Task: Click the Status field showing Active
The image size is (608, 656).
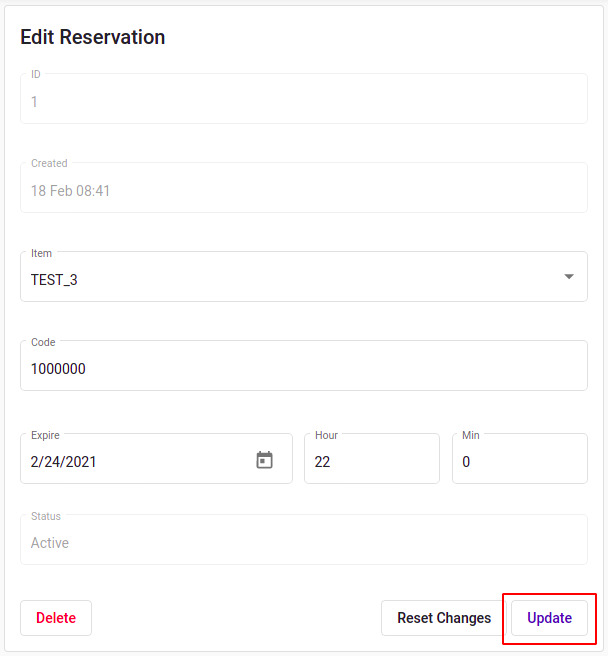Action: click(50, 543)
